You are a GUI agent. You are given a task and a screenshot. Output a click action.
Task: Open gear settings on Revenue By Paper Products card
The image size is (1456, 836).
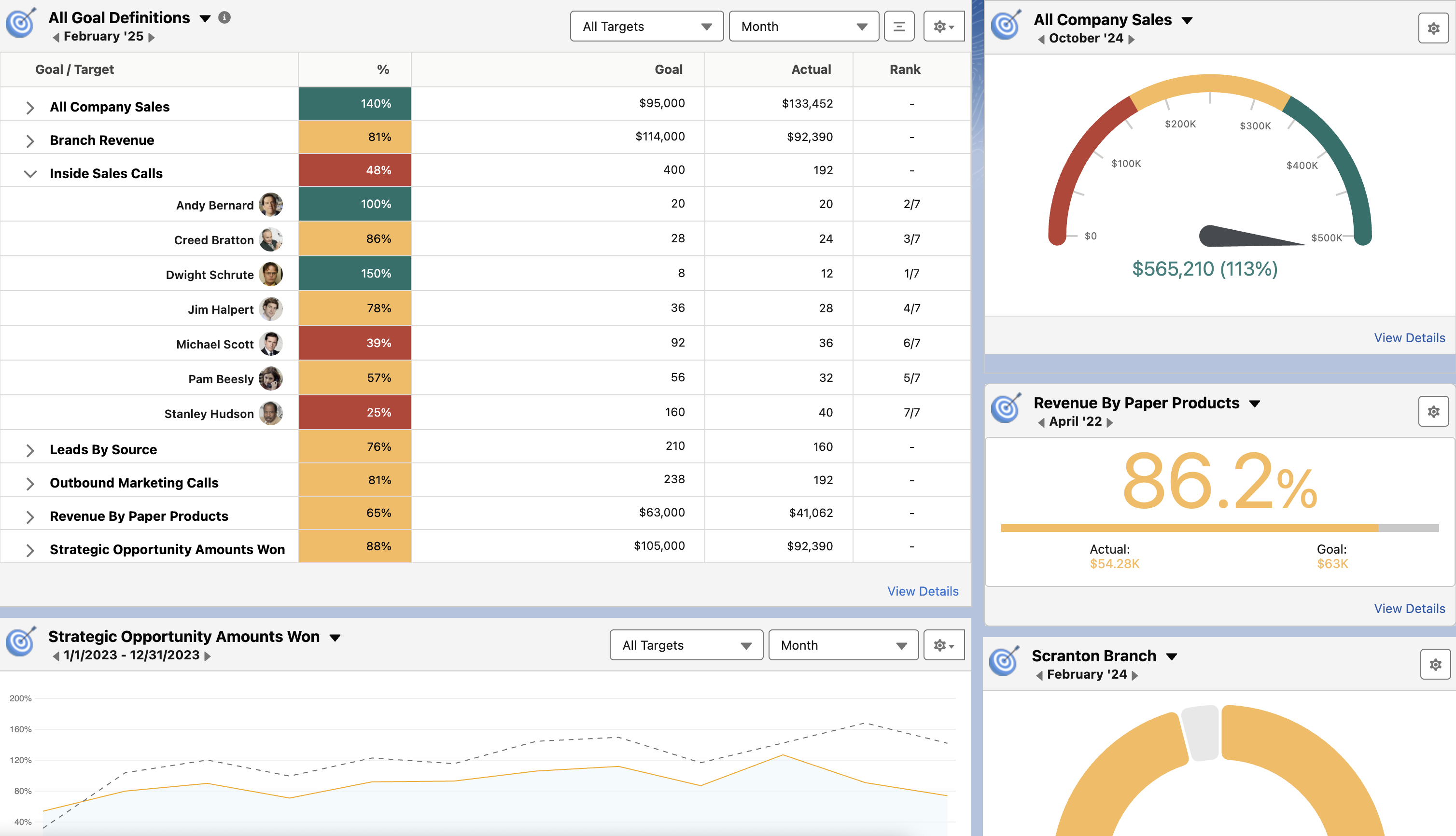tap(1433, 412)
